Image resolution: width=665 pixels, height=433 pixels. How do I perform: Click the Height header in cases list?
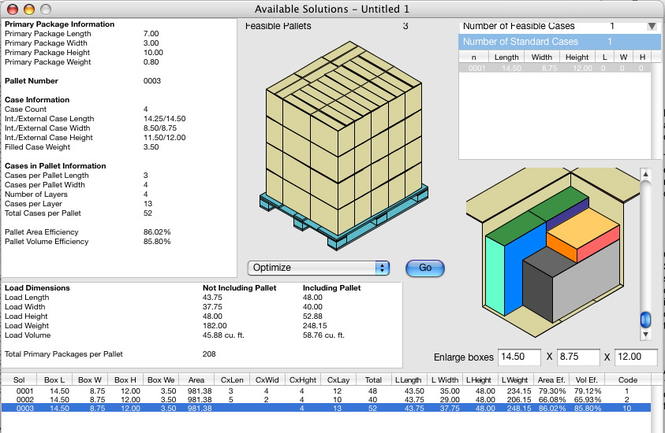[x=577, y=57]
